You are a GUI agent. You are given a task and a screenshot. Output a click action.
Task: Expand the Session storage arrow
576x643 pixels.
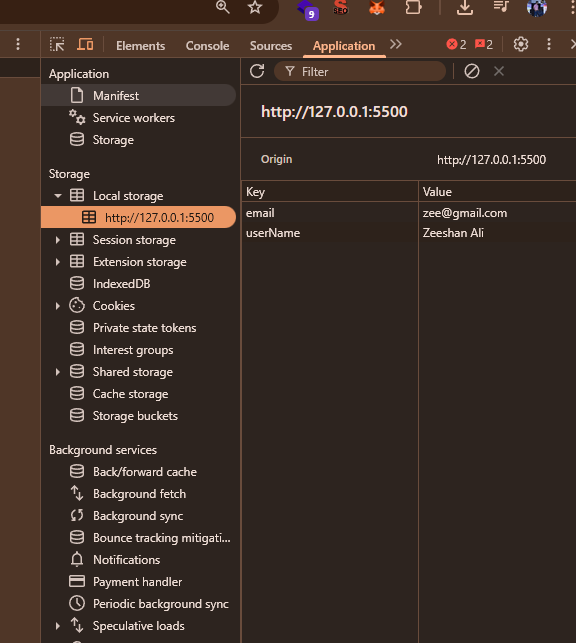[58, 240]
